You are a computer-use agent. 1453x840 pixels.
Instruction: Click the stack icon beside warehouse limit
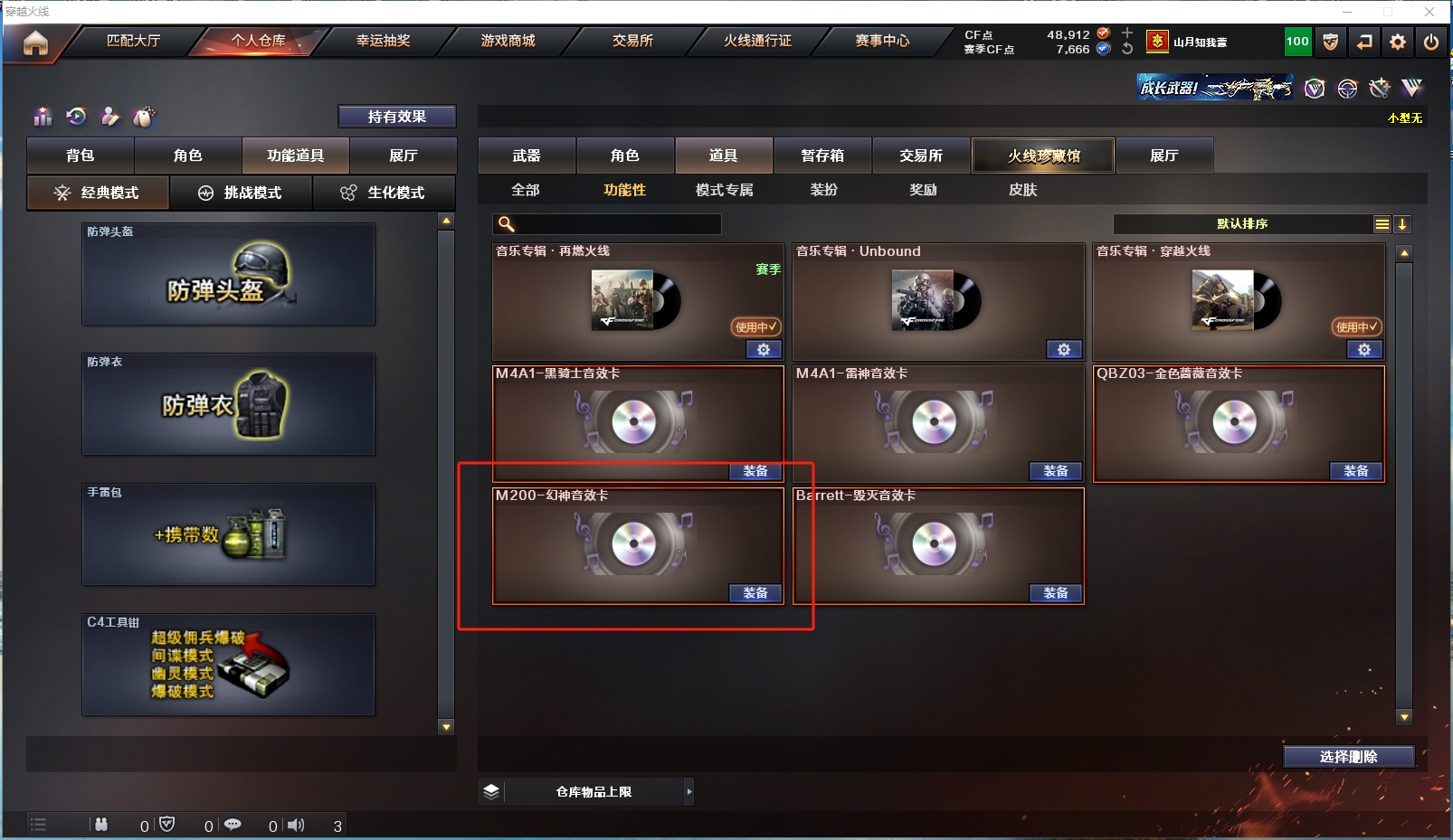491,791
